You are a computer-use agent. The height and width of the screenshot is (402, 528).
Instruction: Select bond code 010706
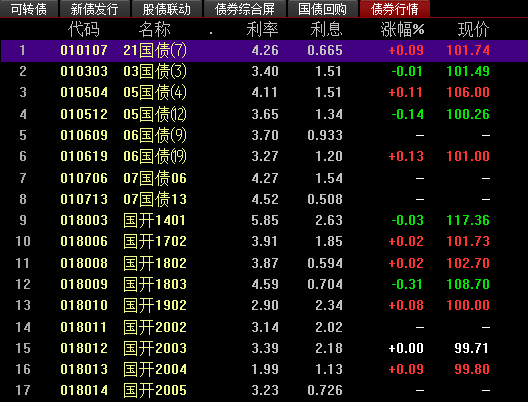pyautogui.click(x=84, y=178)
